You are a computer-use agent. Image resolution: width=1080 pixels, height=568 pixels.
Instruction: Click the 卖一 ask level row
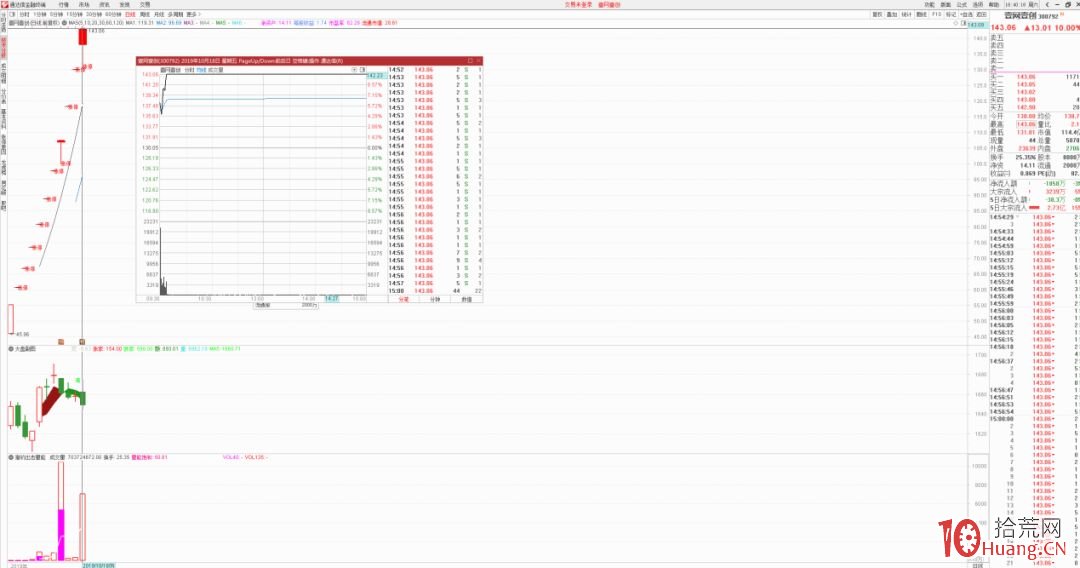1035,70
